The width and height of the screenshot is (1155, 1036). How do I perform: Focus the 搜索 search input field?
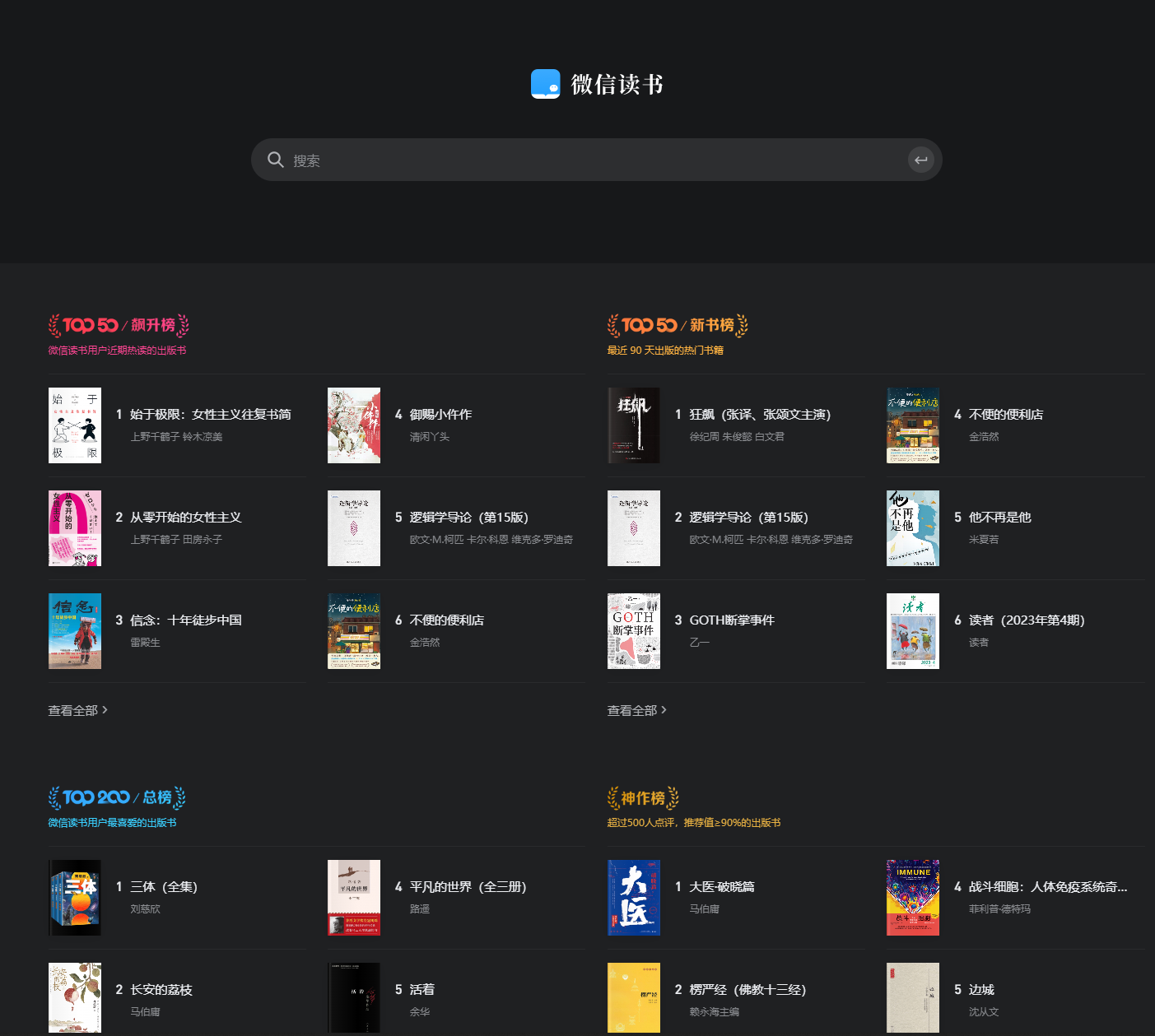point(597,160)
